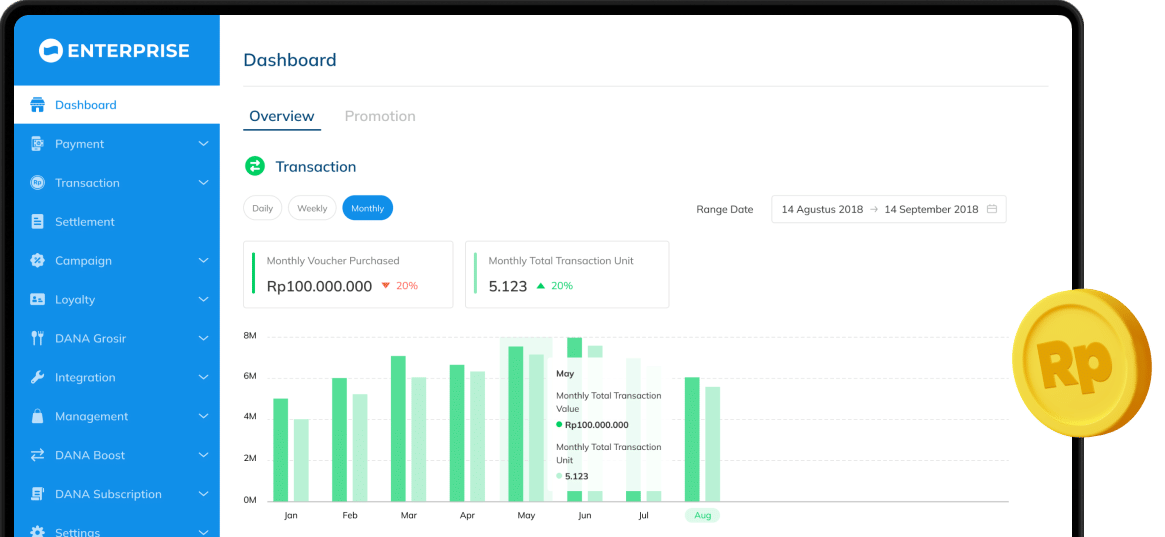Click the Monthly Voucher Purchased card
Screen dimensions: 1165x537
[348, 274]
